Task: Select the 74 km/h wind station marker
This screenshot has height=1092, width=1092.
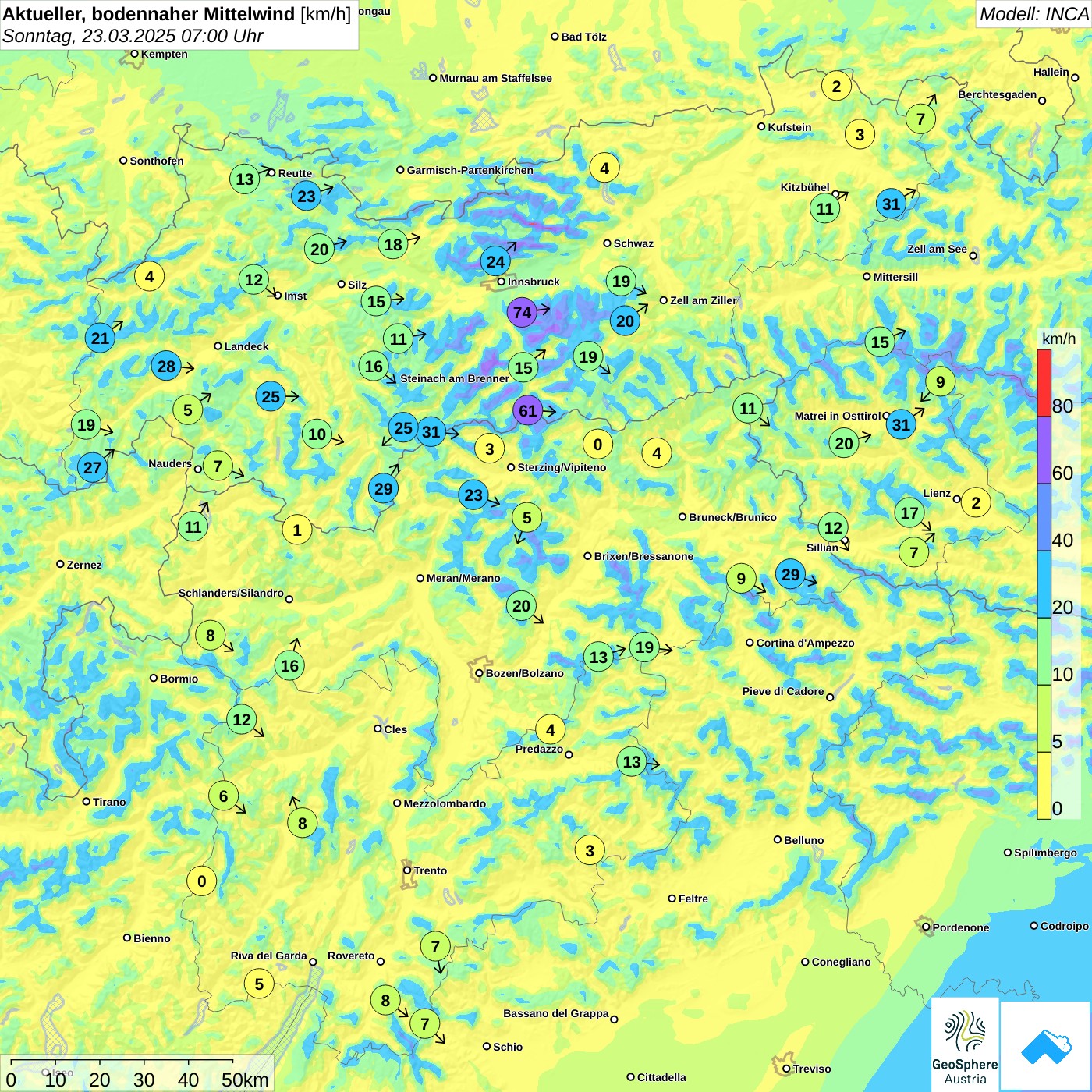Action: [522, 313]
